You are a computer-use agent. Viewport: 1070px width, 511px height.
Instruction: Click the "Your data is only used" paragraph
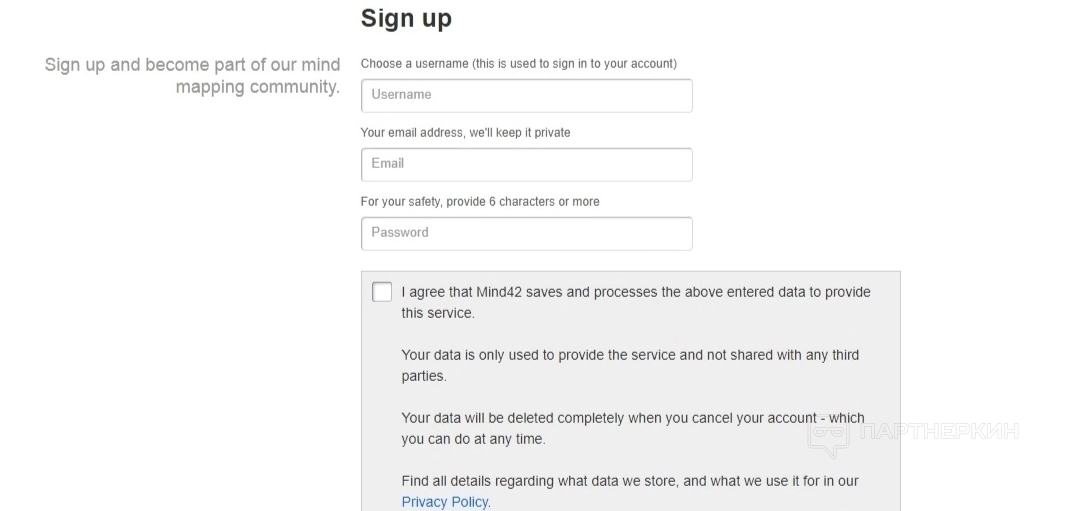click(x=630, y=355)
